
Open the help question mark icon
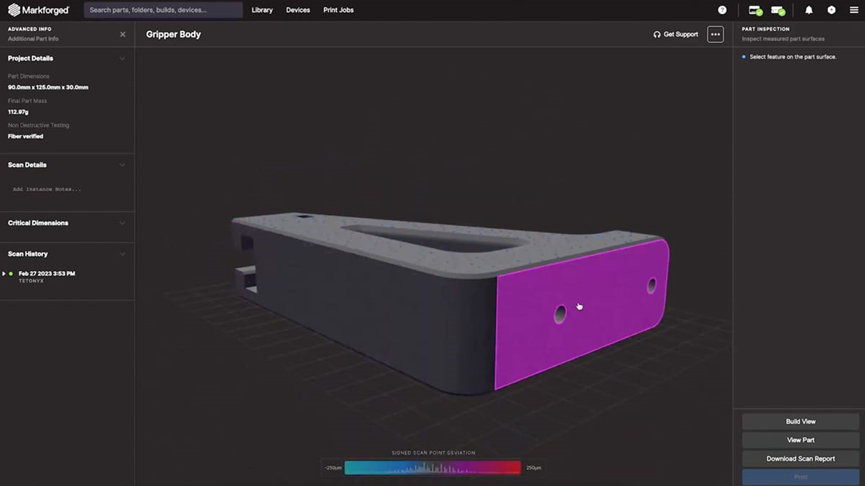point(722,10)
